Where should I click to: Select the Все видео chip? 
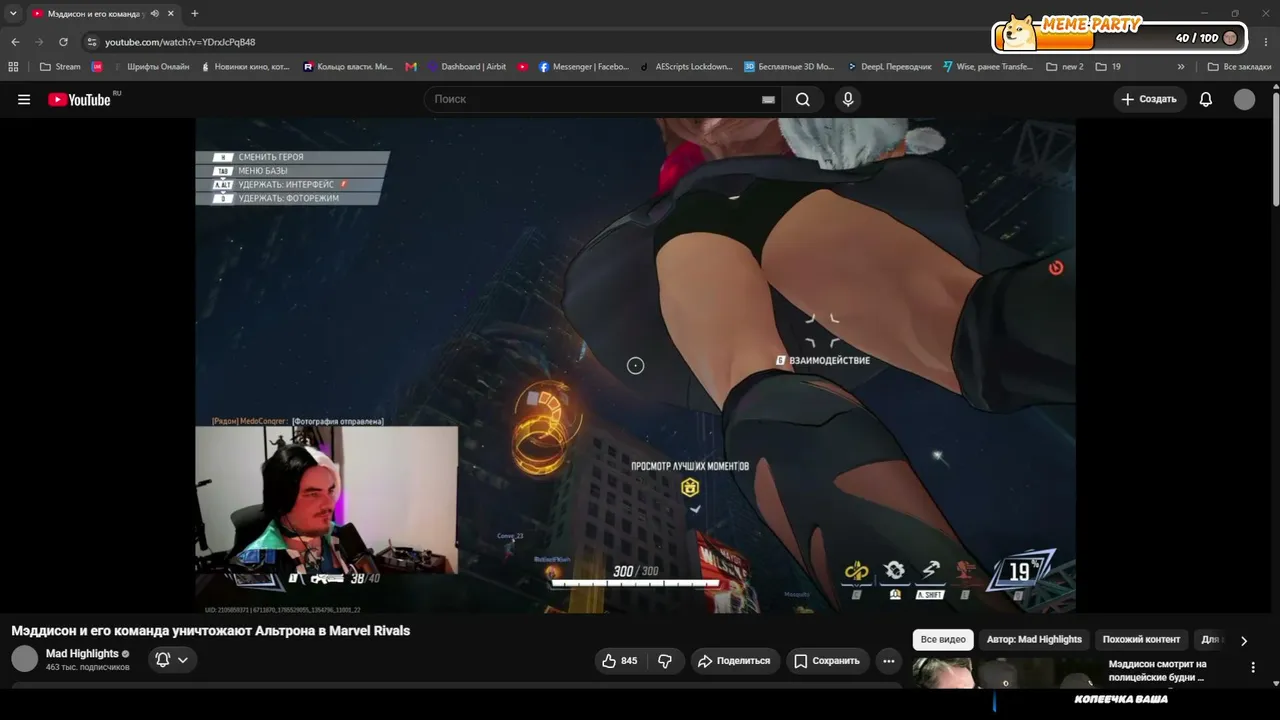point(943,640)
